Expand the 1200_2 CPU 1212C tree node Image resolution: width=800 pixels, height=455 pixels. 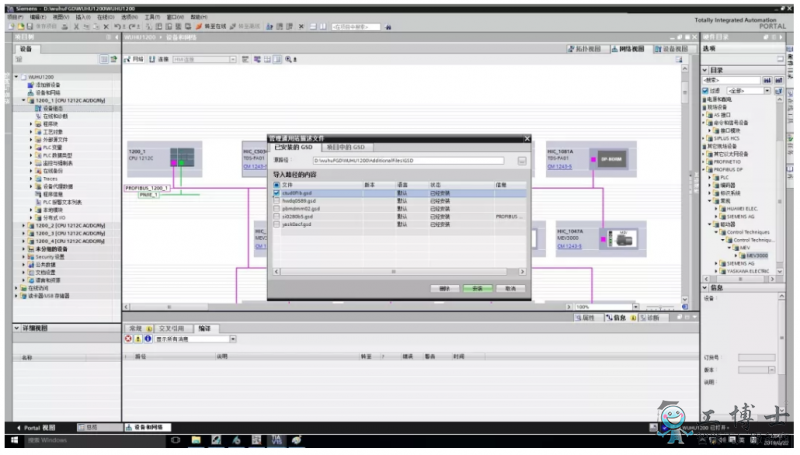click(23, 225)
